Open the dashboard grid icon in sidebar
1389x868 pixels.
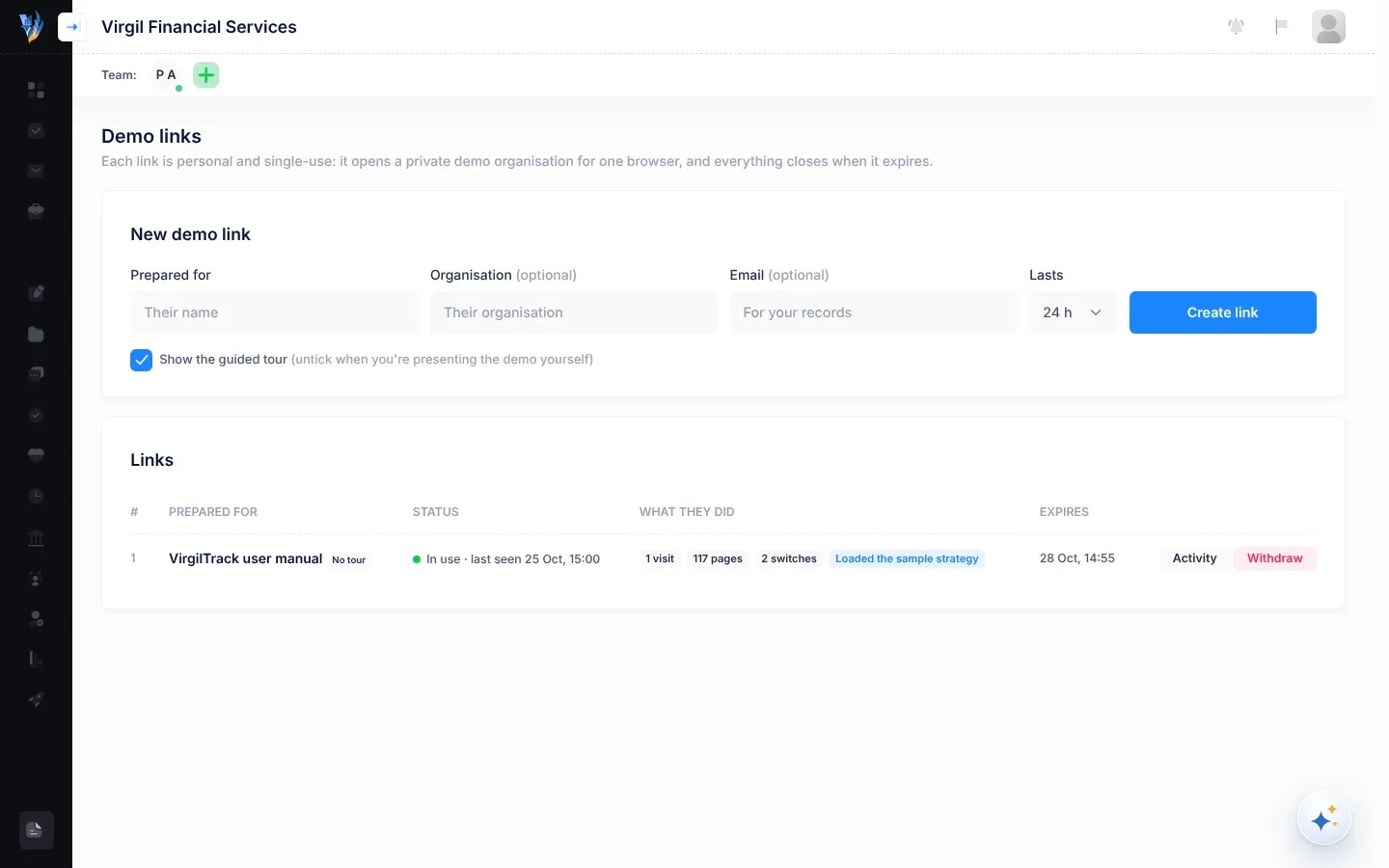coord(36,90)
